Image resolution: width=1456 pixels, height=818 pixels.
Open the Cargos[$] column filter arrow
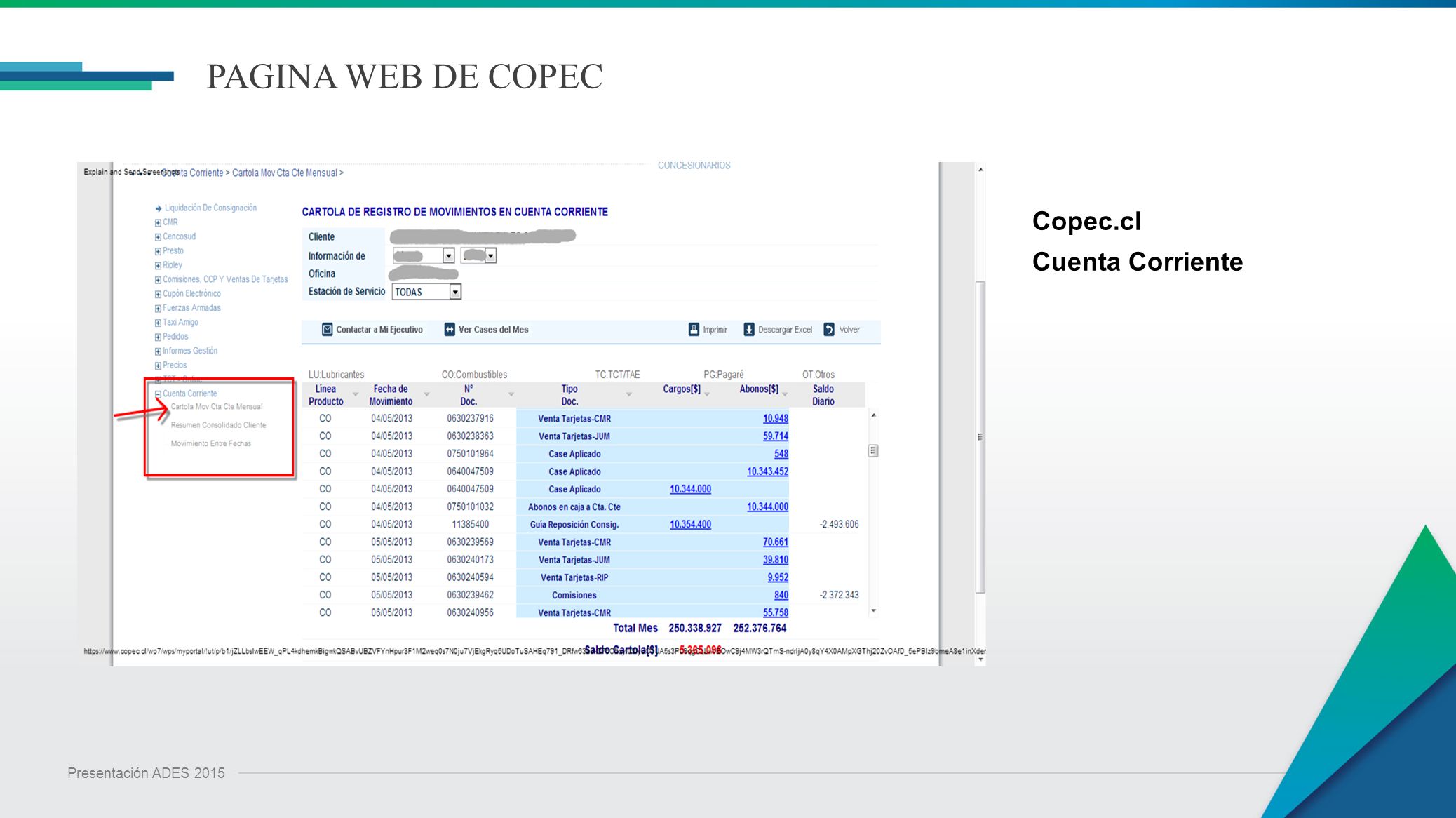(707, 395)
